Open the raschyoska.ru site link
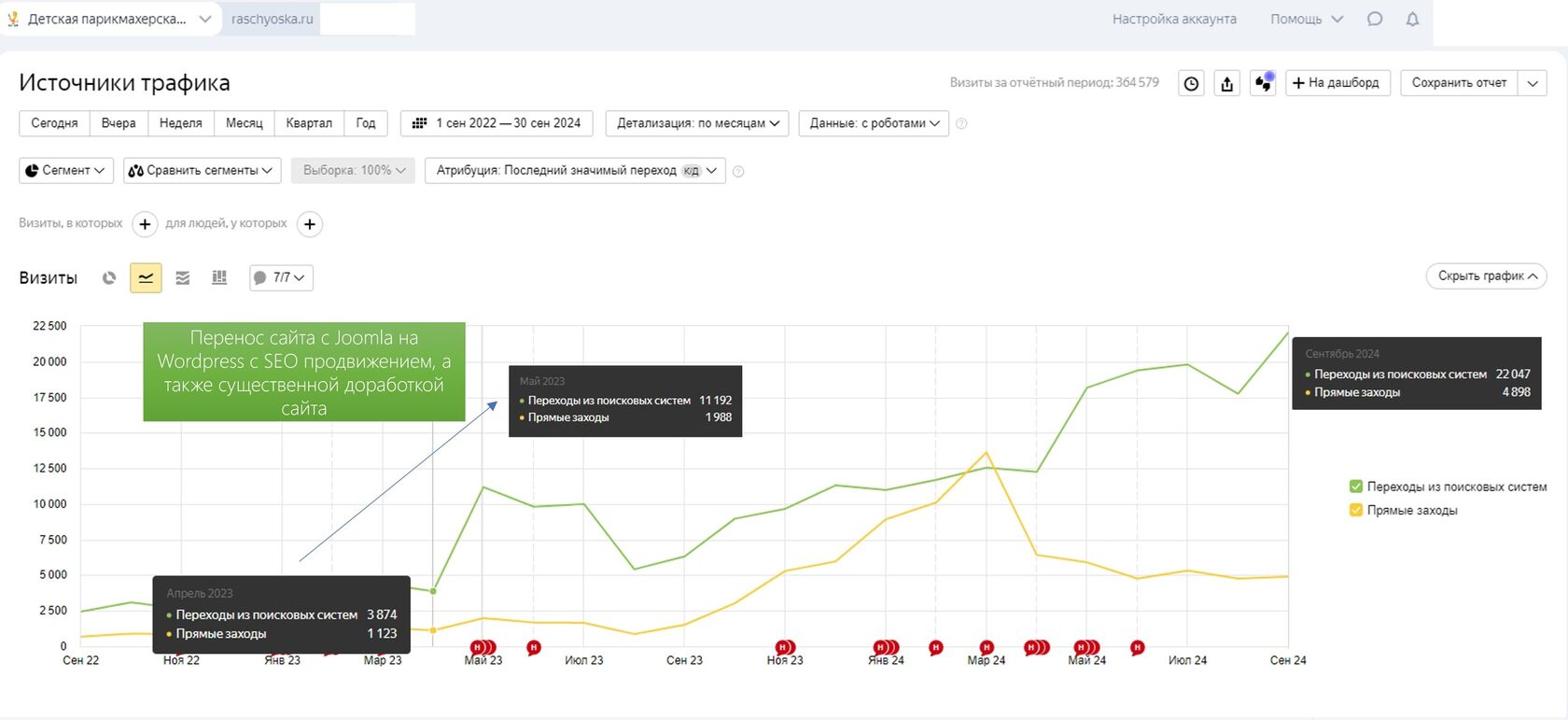This screenshot has width=1568, height=720. coord(272,19)
